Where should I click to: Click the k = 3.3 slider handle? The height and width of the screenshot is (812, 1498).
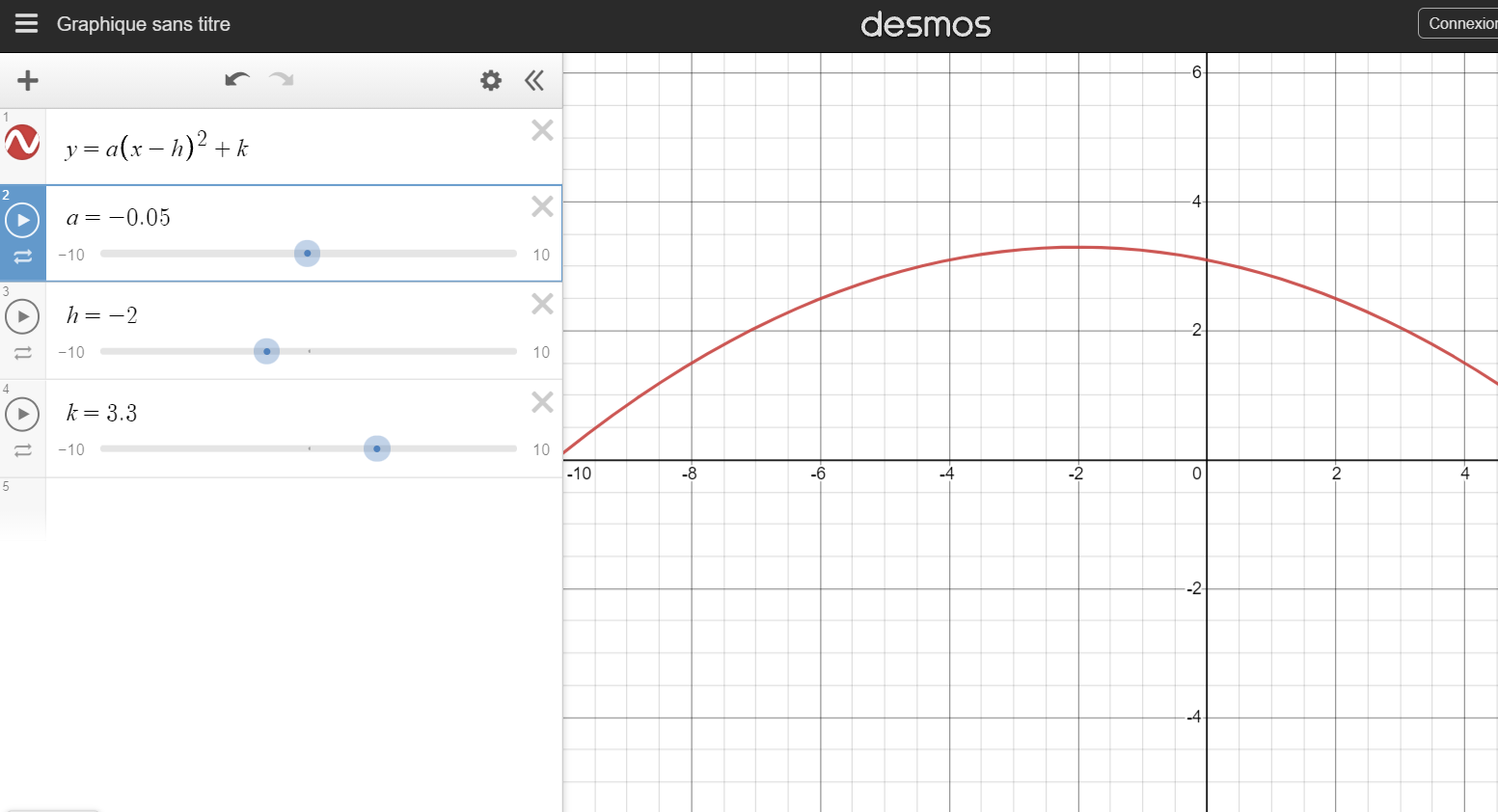(376, 448)
